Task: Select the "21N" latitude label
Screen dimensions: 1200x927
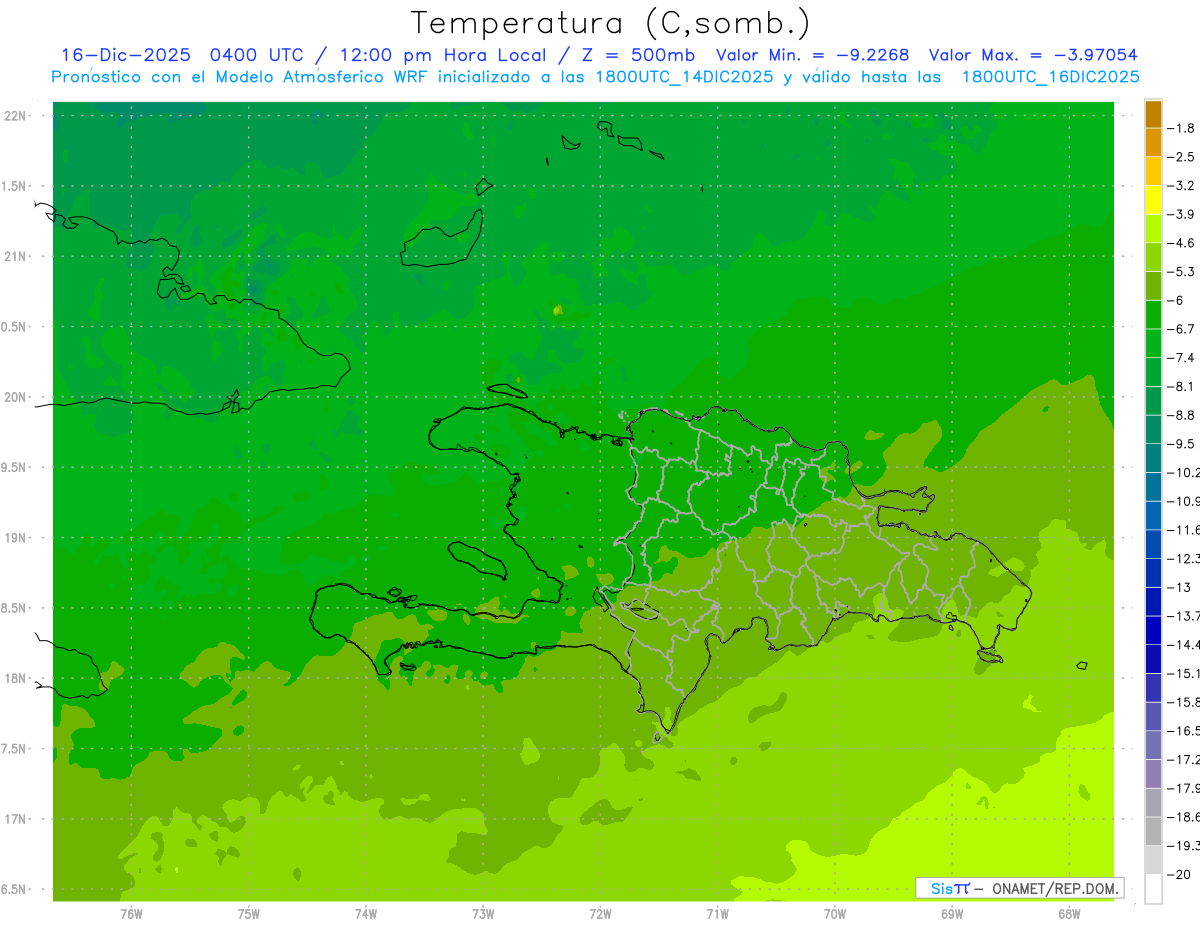Action: [x=15, y=257]
